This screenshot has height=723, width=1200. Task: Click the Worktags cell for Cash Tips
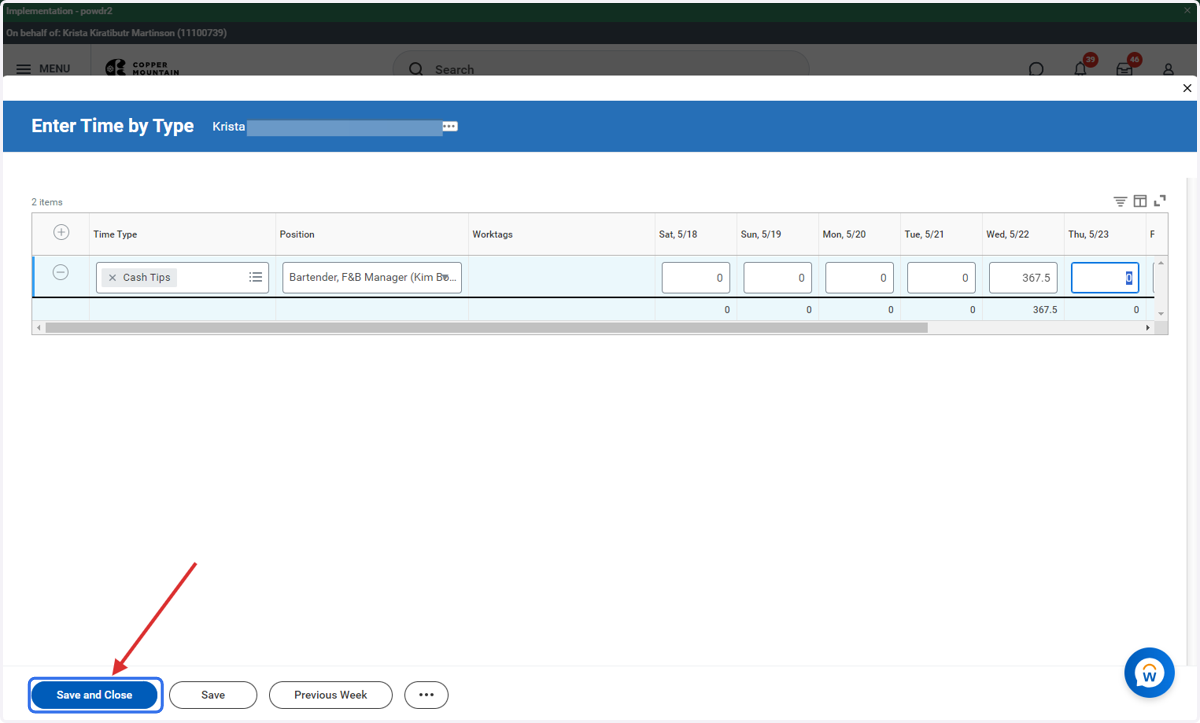561,277
